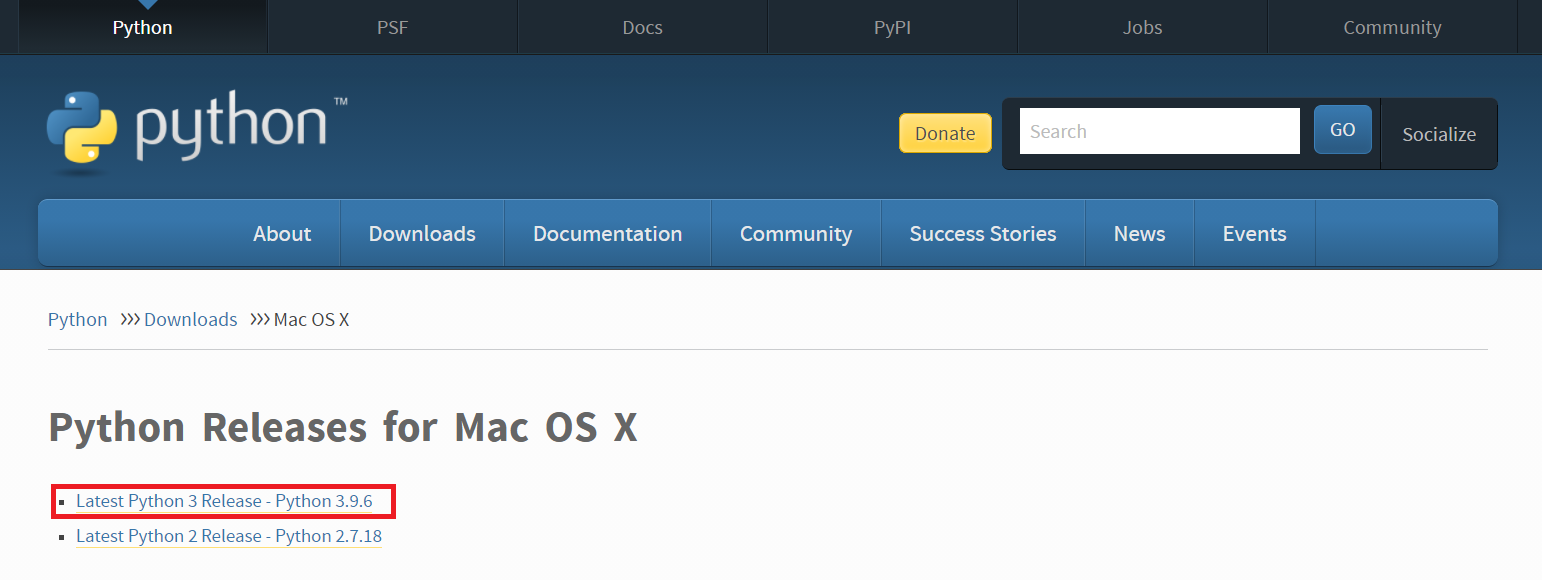The width and height of the screenshot is (1542, 580).
Task: Open the Community navigation menu item
Action: pyautogui.click(x=796, y=233)
